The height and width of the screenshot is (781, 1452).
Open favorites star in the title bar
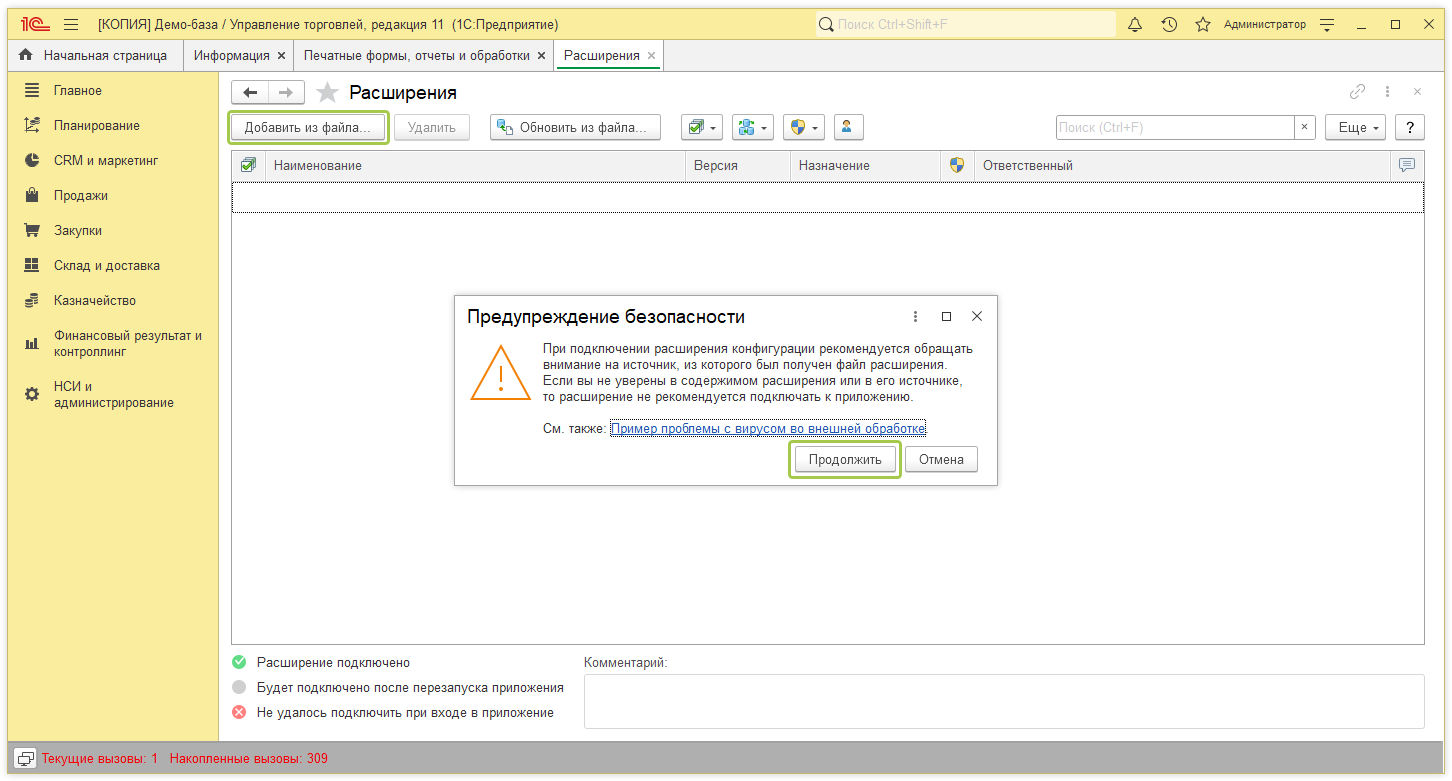point(1203,25)
